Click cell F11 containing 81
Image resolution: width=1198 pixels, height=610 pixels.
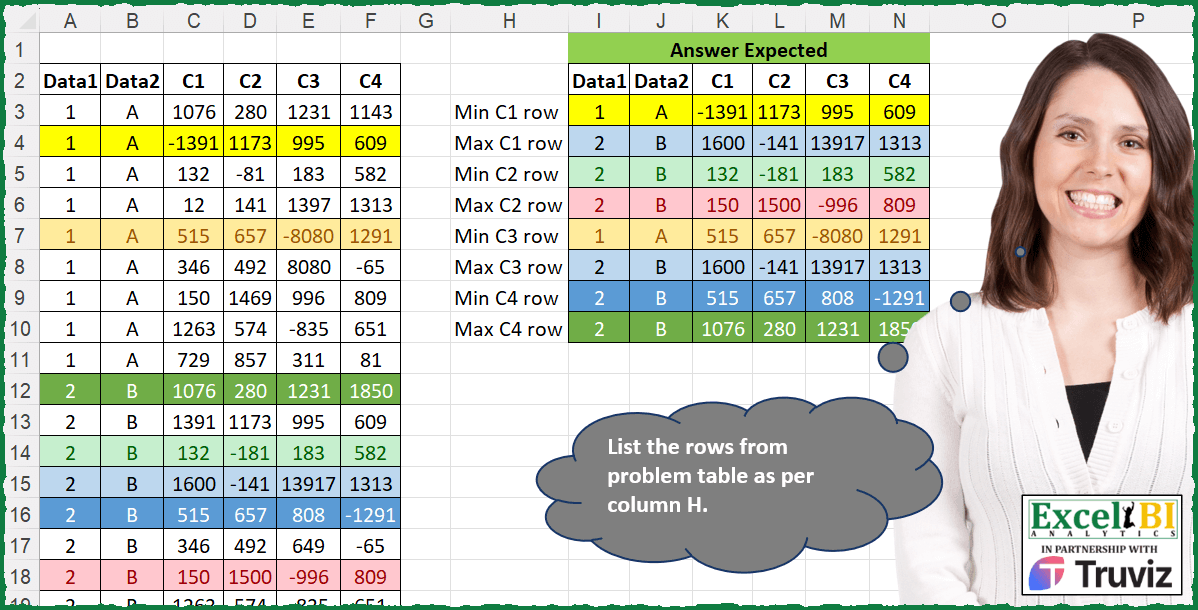point(370,360)
